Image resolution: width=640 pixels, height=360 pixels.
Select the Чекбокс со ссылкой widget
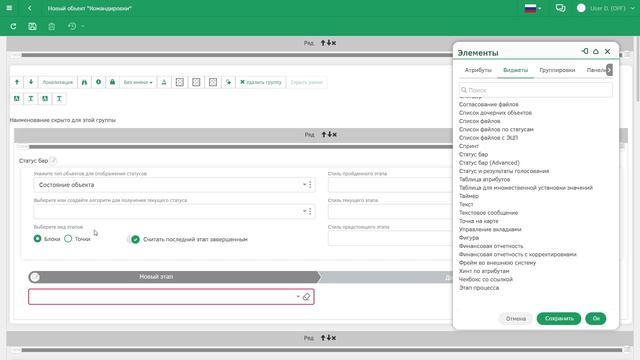[486, 280]
